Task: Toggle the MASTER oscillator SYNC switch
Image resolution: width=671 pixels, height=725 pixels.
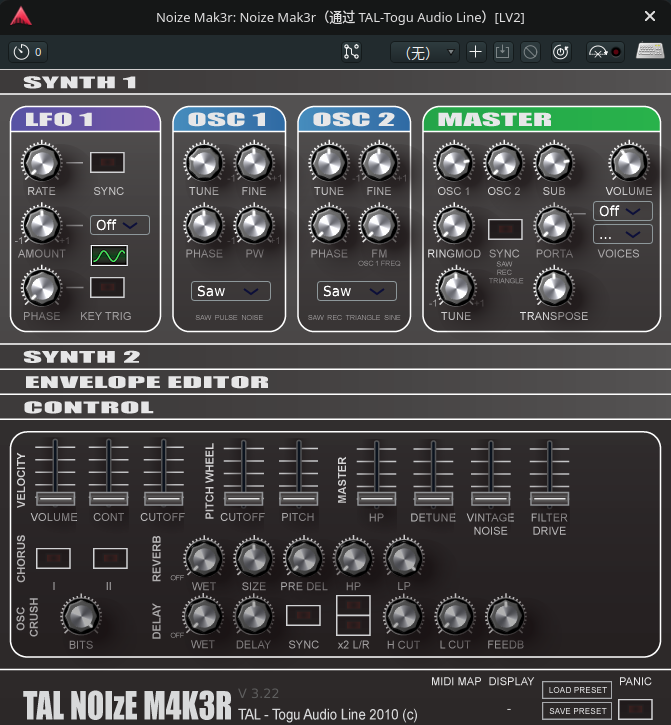Action: [x=505, y=229]
